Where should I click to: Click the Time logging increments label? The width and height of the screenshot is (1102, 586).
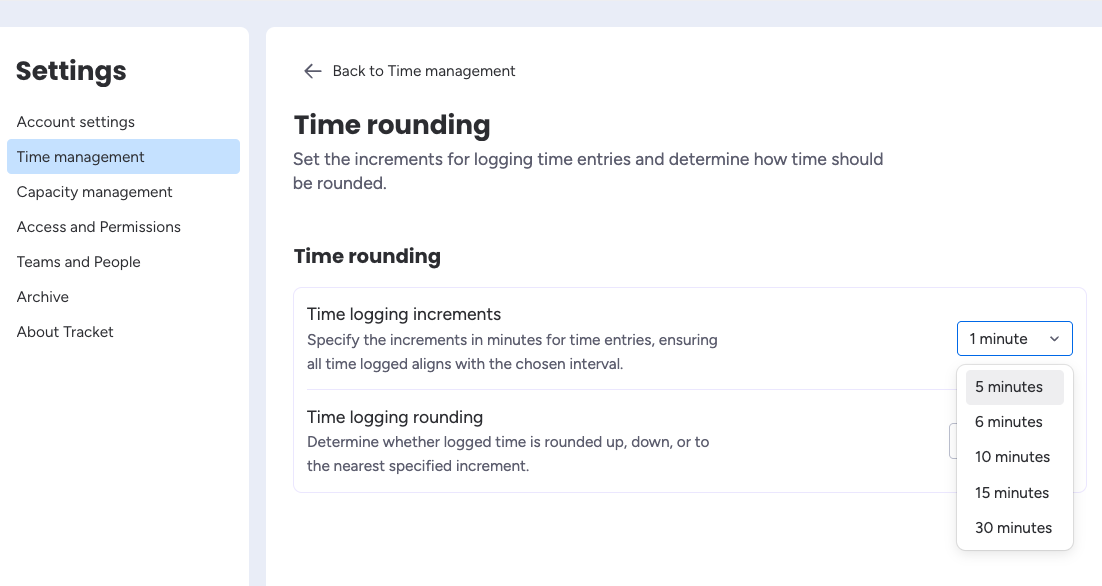click(404, 314)
